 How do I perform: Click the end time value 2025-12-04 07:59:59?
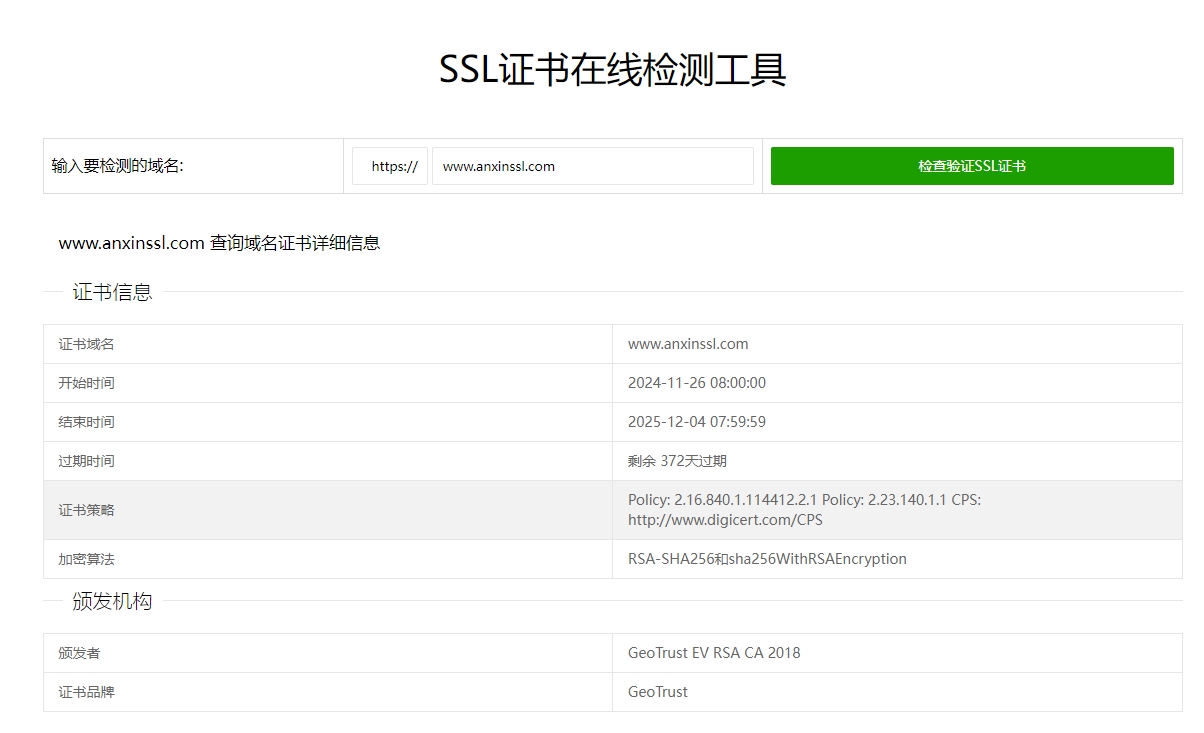[x=697, y=422]
